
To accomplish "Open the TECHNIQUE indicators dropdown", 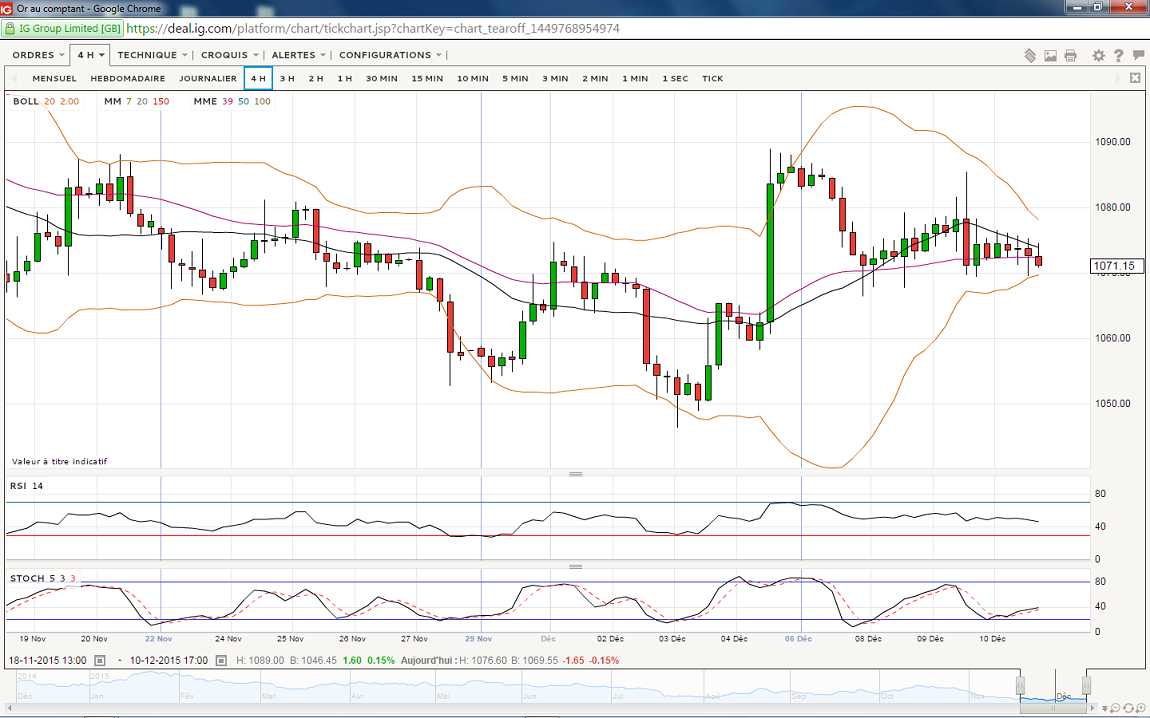I will 153,55.
